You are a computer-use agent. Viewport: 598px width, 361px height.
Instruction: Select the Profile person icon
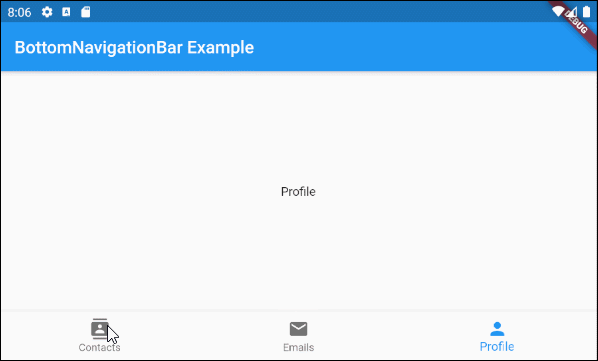click(x=497, y=329)
